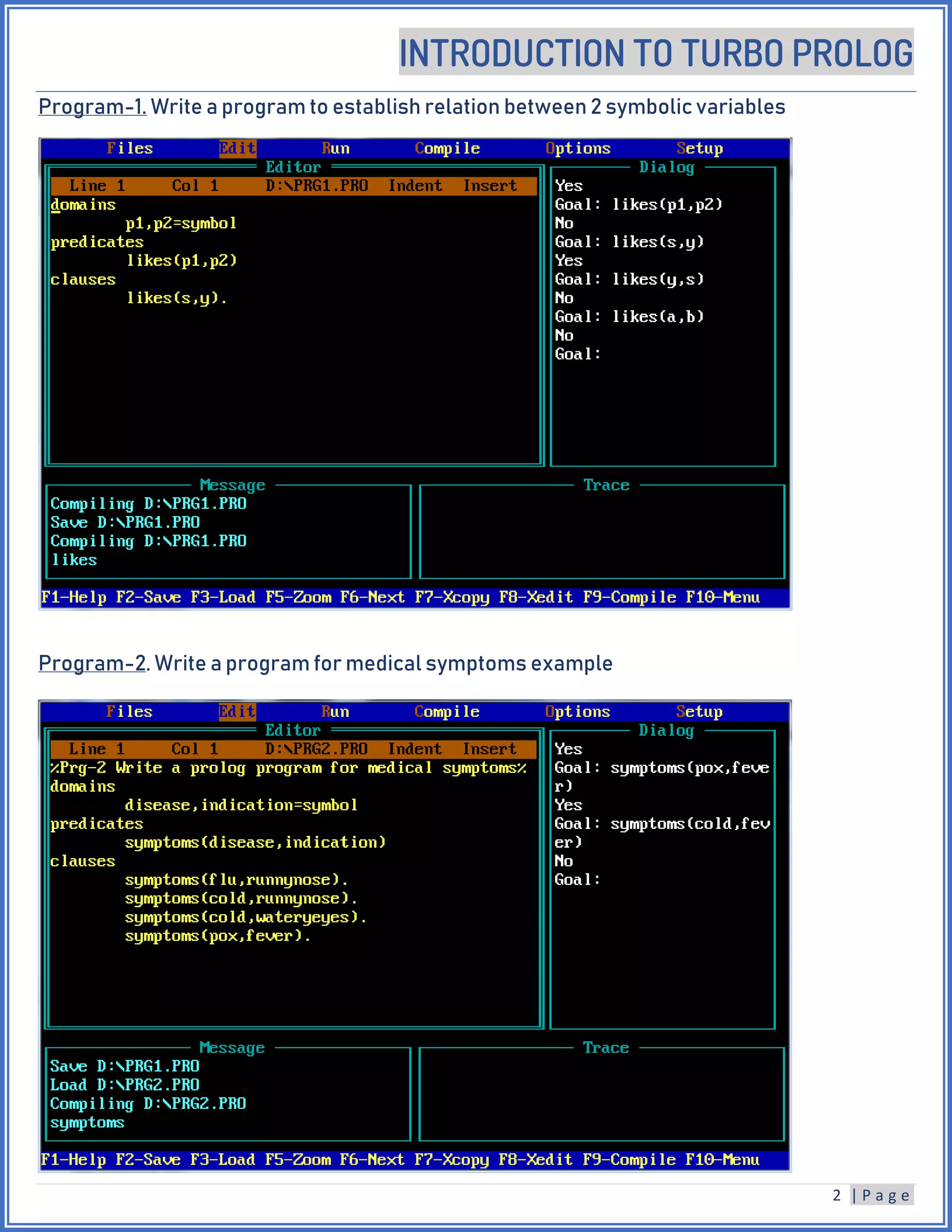Click F2-Save in second window's bottom bar
The height and width of the screenshot is (1232, 952).
[148, 1159]
